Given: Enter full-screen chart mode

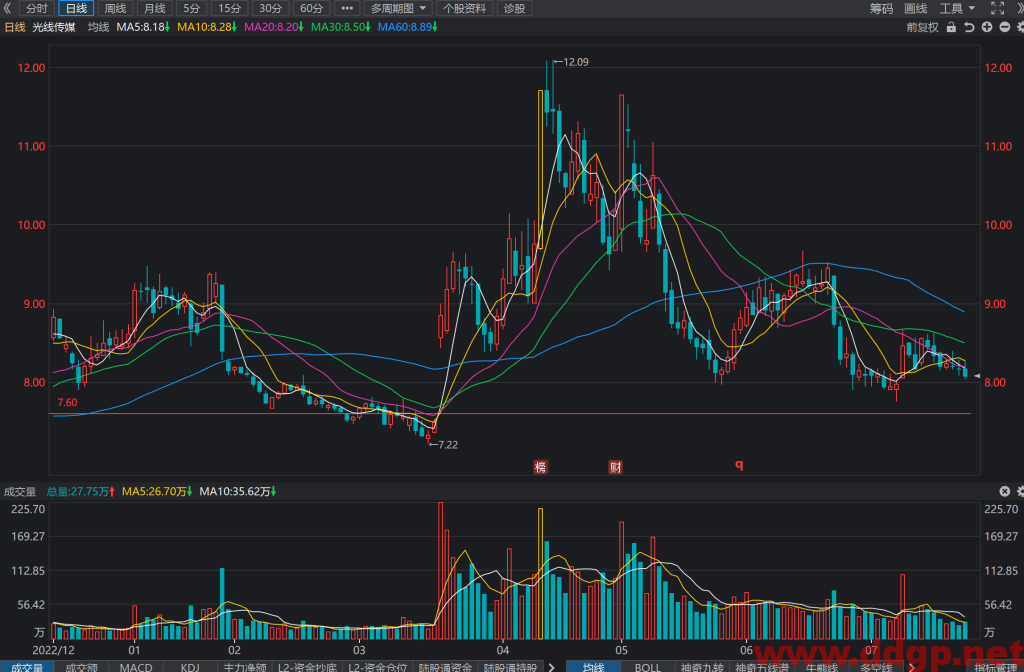Looking at the screenshot, I should tap(997, 8).
